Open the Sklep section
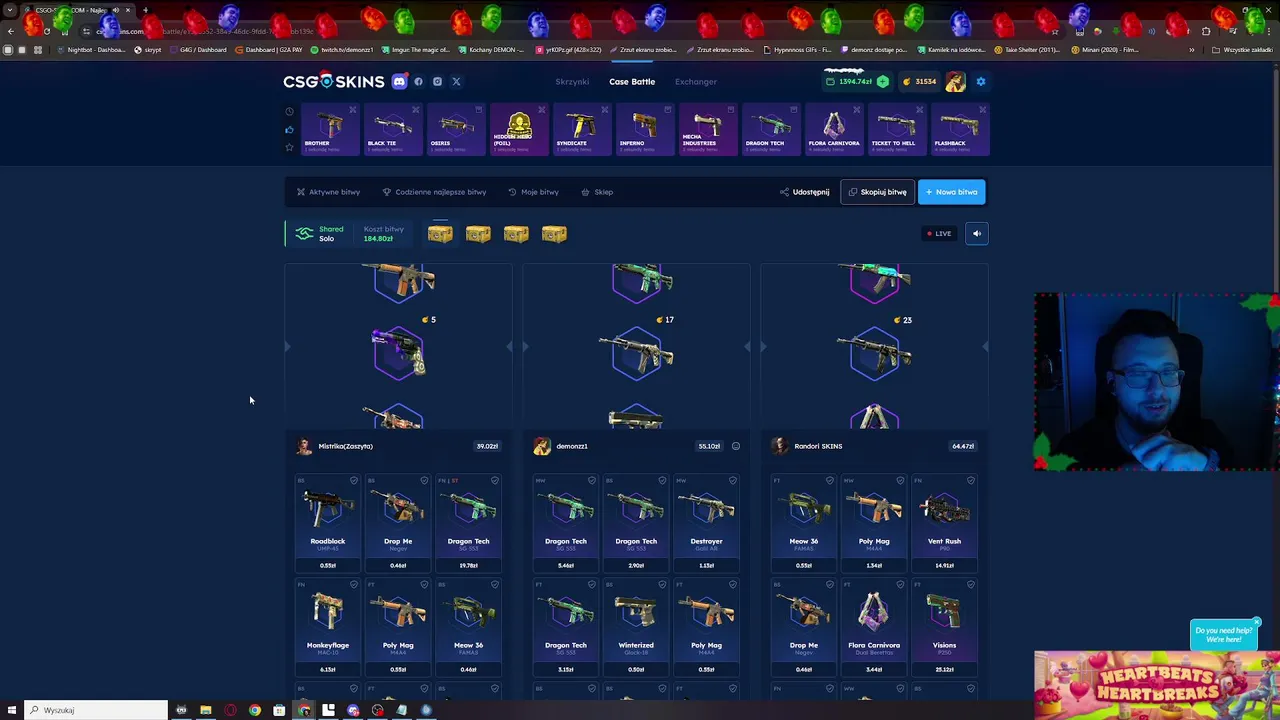The image size is (1280, 720). [597, 192]
